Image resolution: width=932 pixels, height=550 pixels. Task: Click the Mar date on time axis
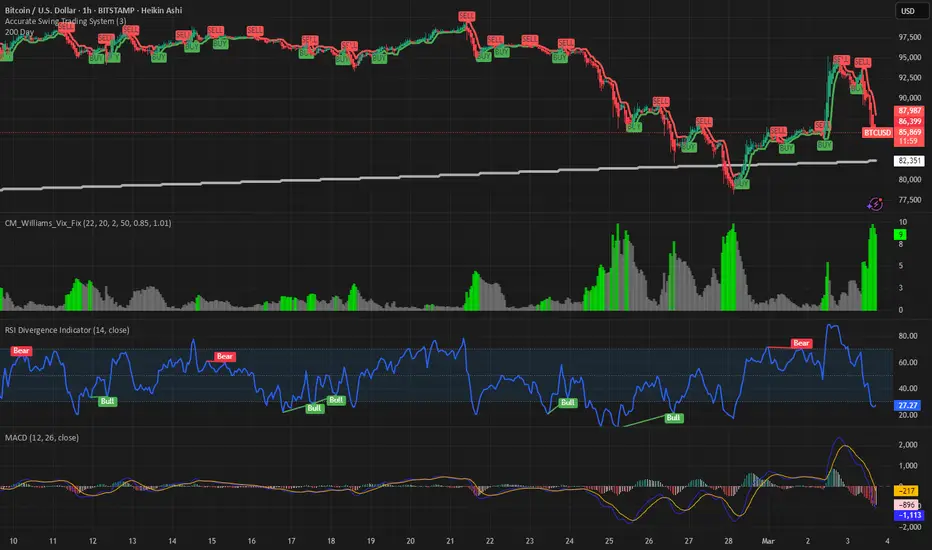[x=768, y=541]
